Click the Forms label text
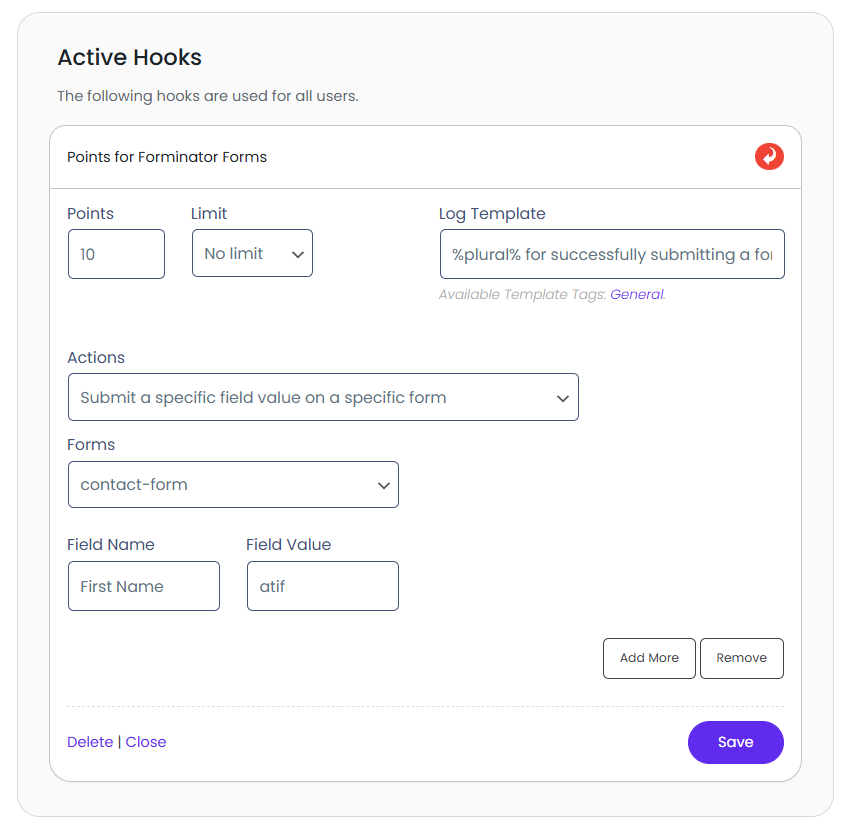Viewport: 857px width, 829px height. coord(91,445)
